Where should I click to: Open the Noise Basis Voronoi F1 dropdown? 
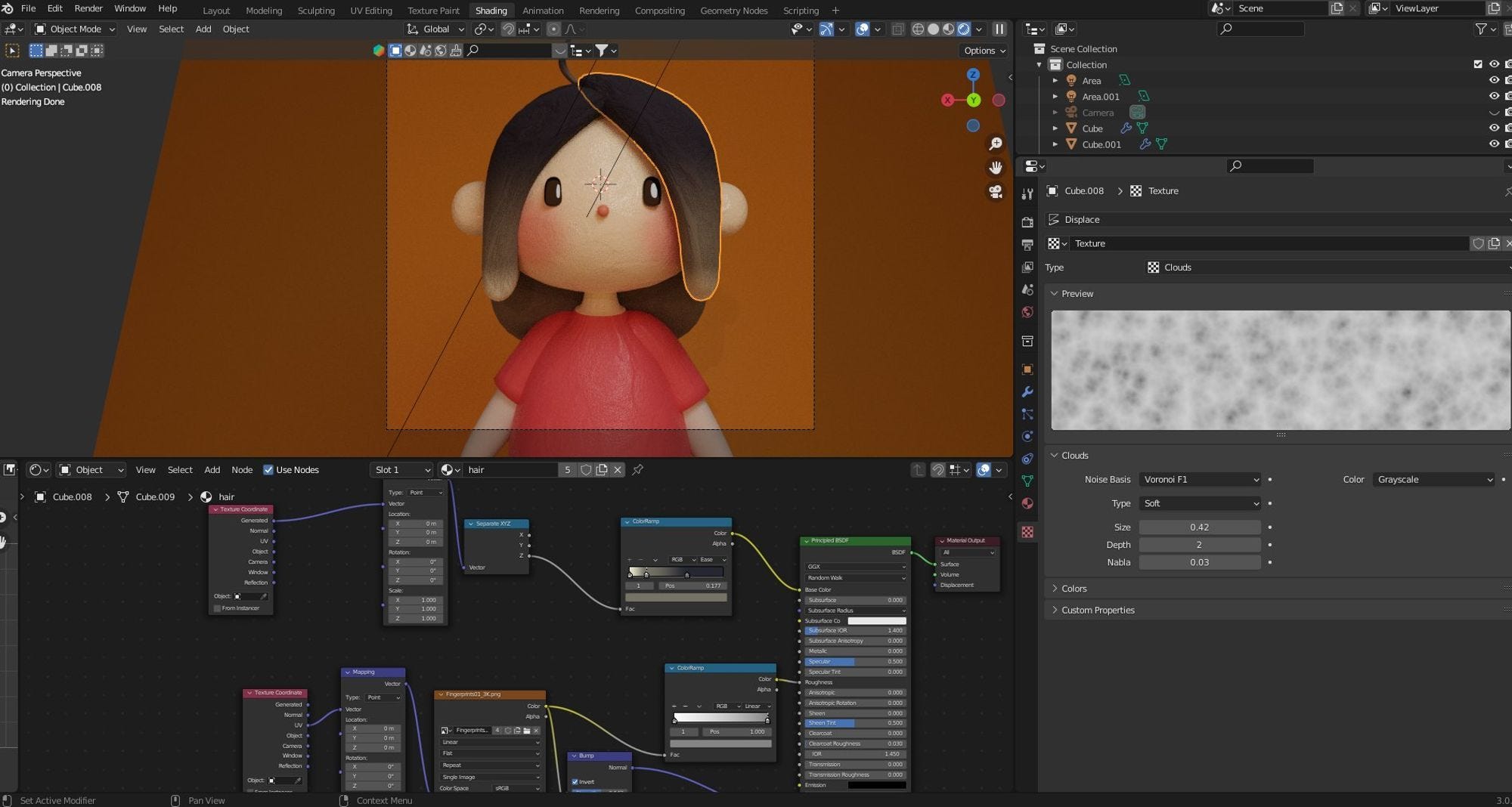pyautogui.click(x=1200, y=480)
